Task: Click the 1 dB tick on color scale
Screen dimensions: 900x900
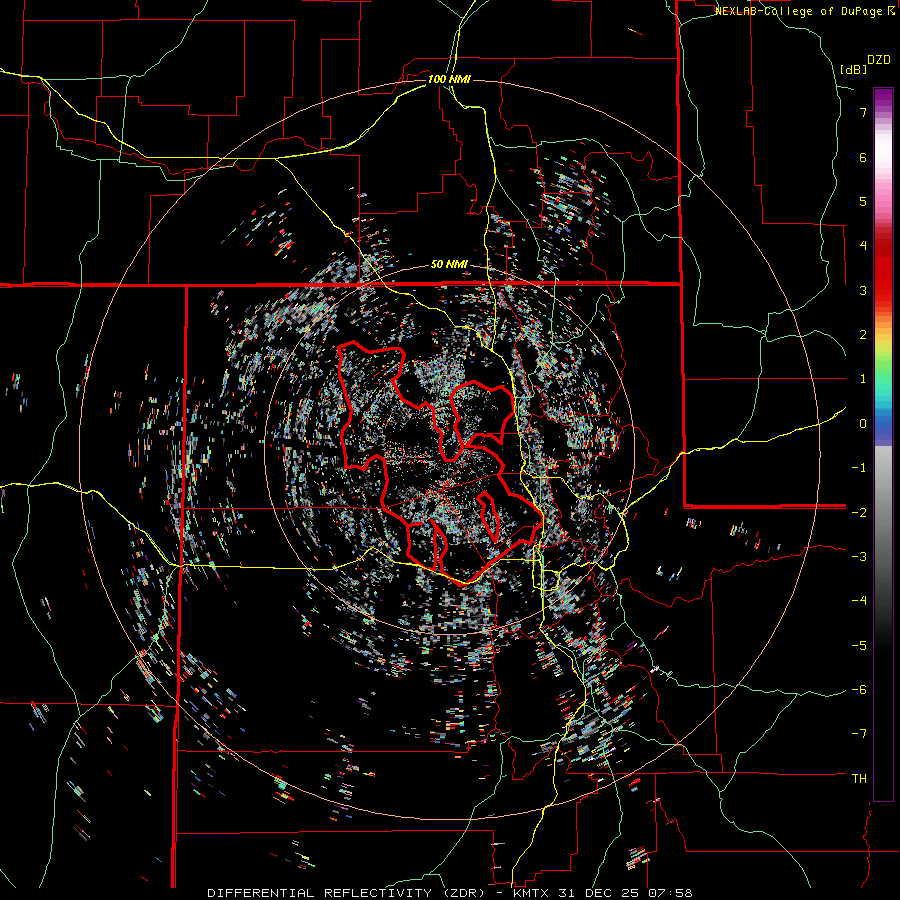Action: tap(863, 379)
